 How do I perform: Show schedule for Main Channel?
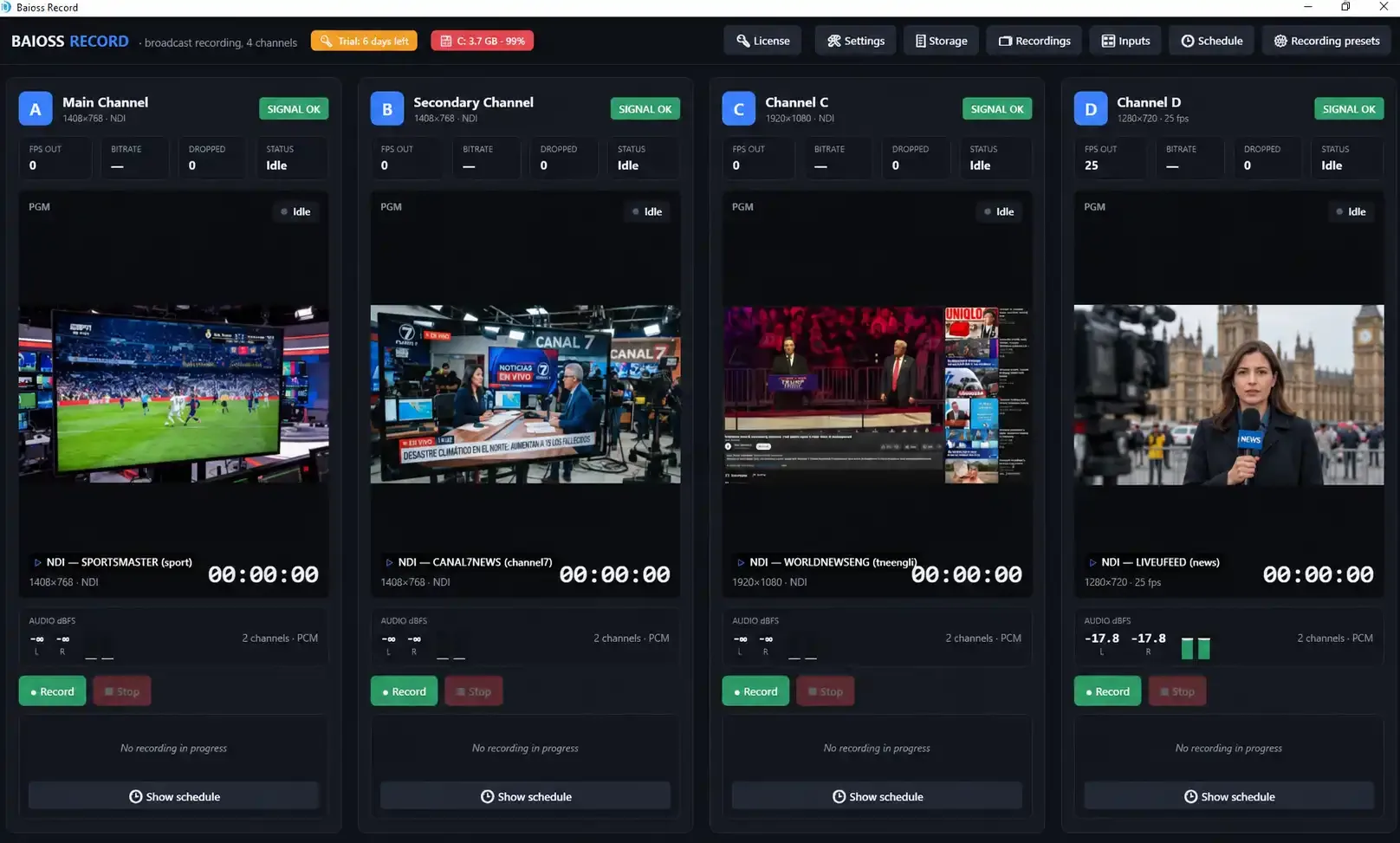pyautogui.click(x=174, y=796)
